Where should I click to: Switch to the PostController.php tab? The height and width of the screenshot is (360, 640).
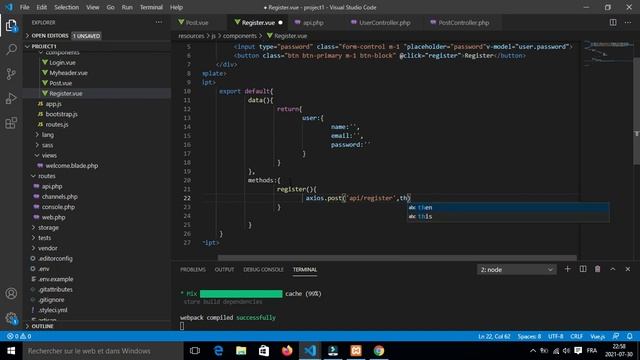[463, 23]
